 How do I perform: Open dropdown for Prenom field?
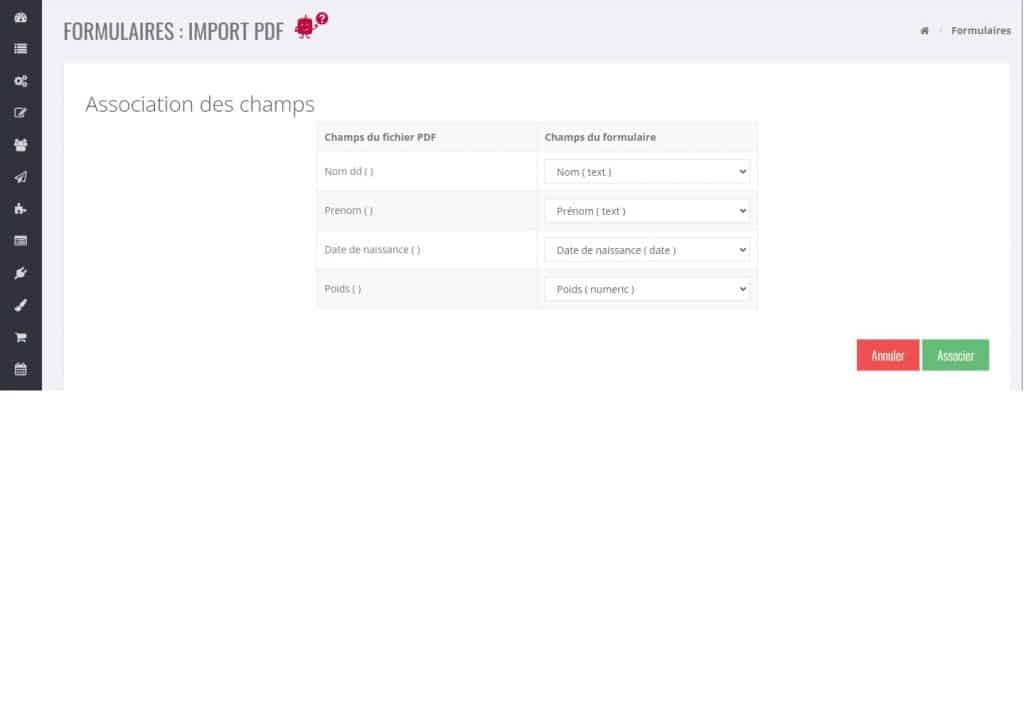coord(647,211)
